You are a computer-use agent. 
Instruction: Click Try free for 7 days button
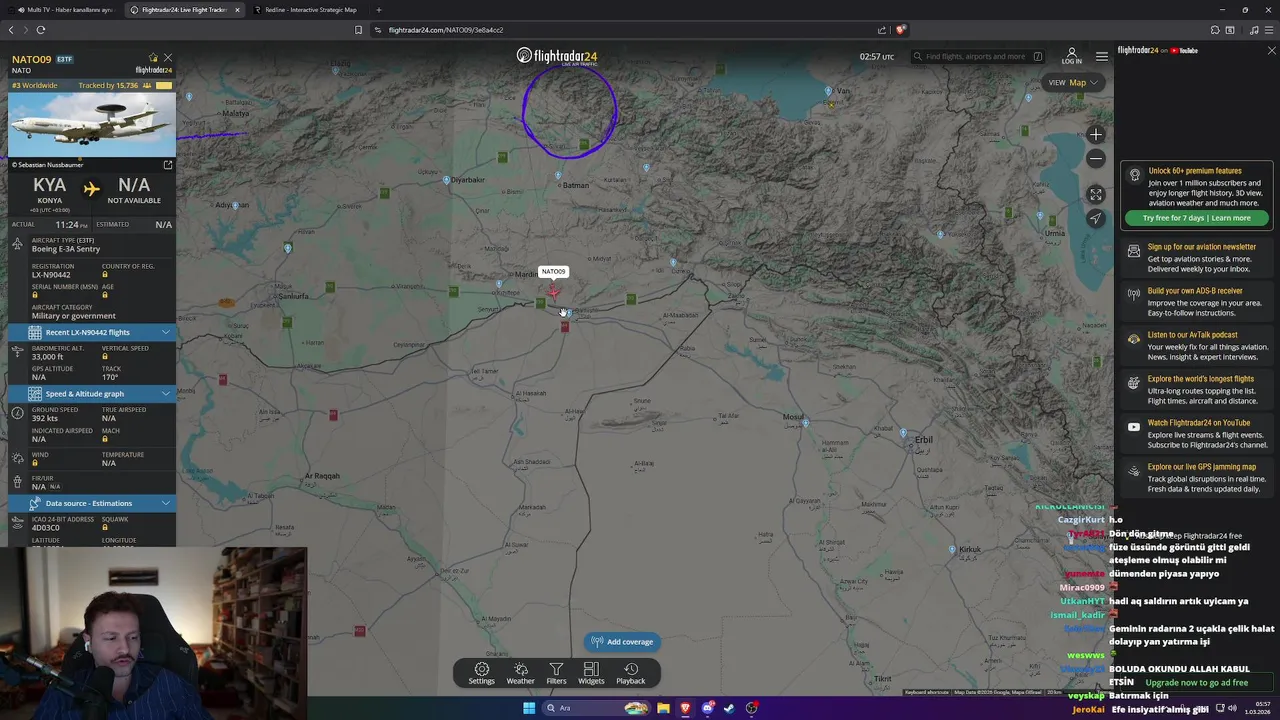[1196, 218]
